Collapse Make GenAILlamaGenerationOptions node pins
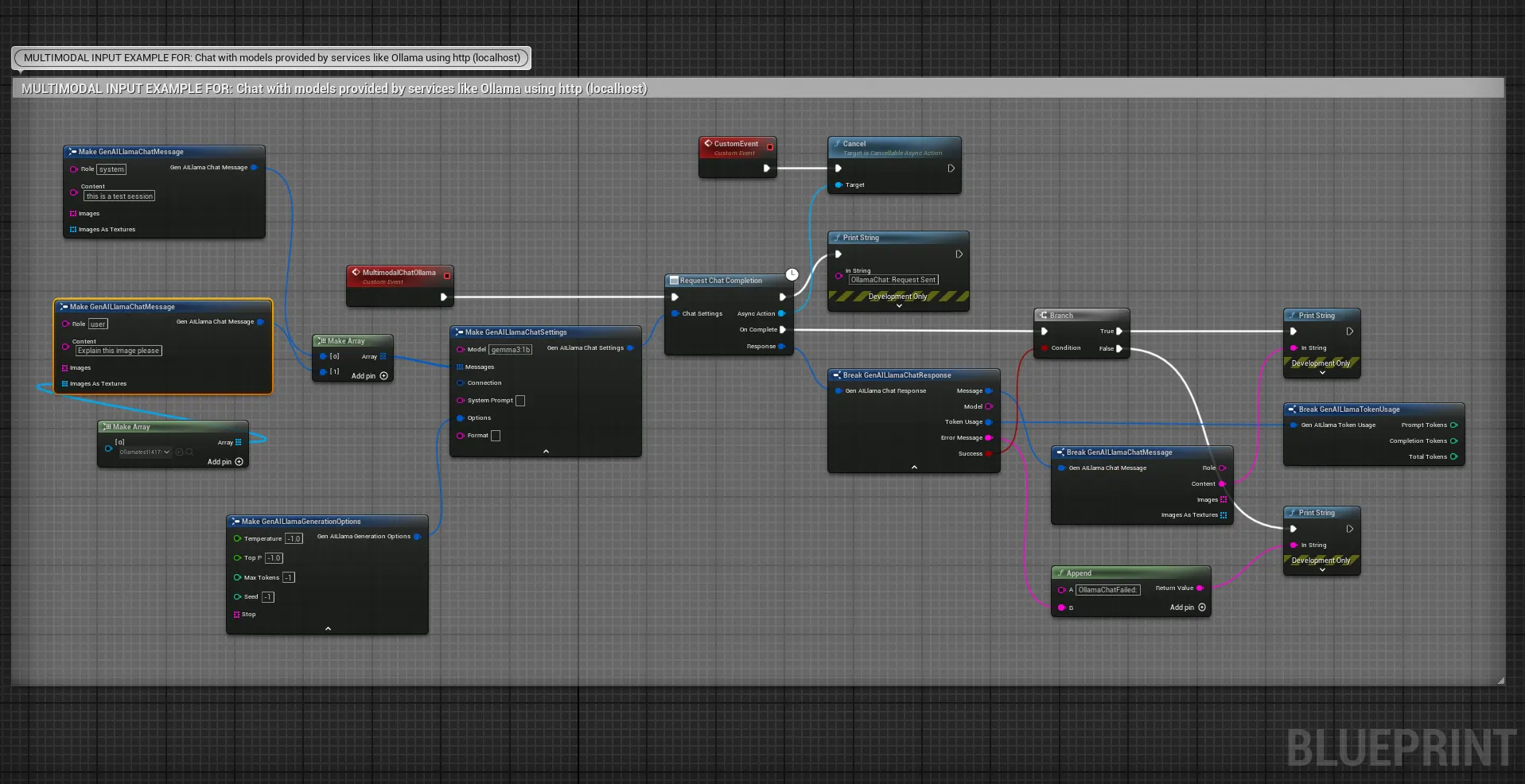The width and height of the screenshot is (1525, 784). click(328, 629)
